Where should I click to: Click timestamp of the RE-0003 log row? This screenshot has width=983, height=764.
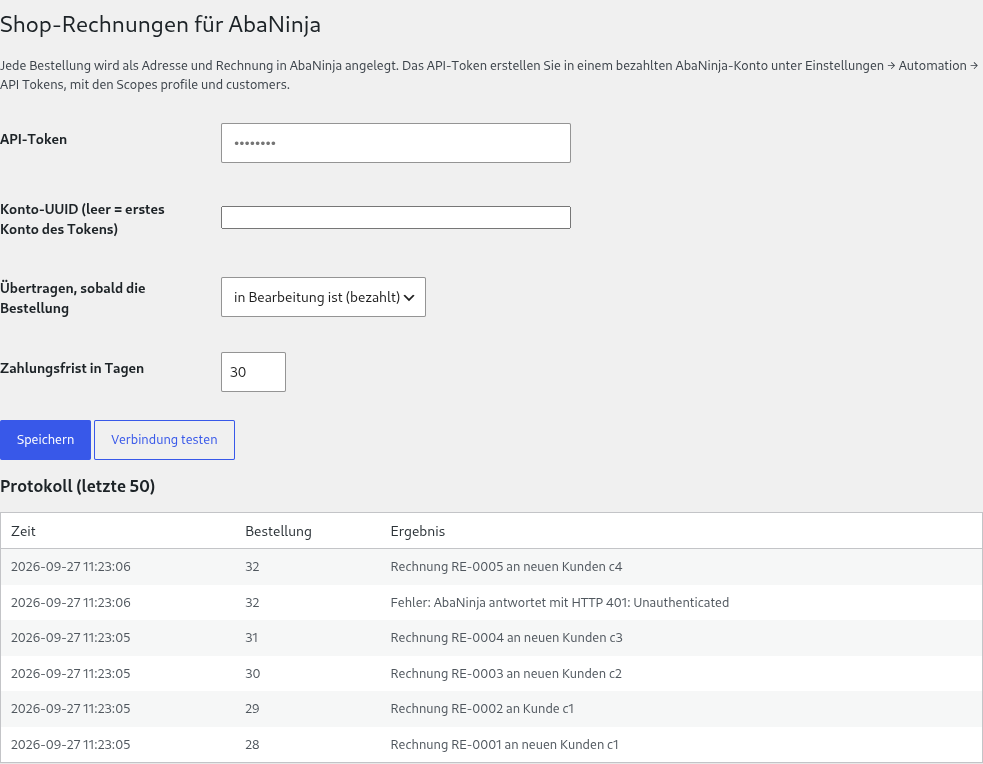coord(71,673)
